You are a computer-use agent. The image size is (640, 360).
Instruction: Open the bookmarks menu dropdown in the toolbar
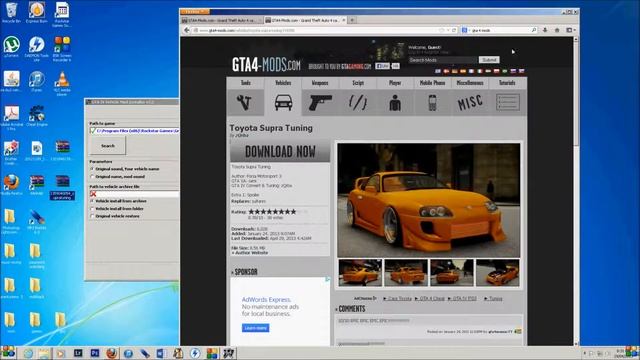click(570, 30)
